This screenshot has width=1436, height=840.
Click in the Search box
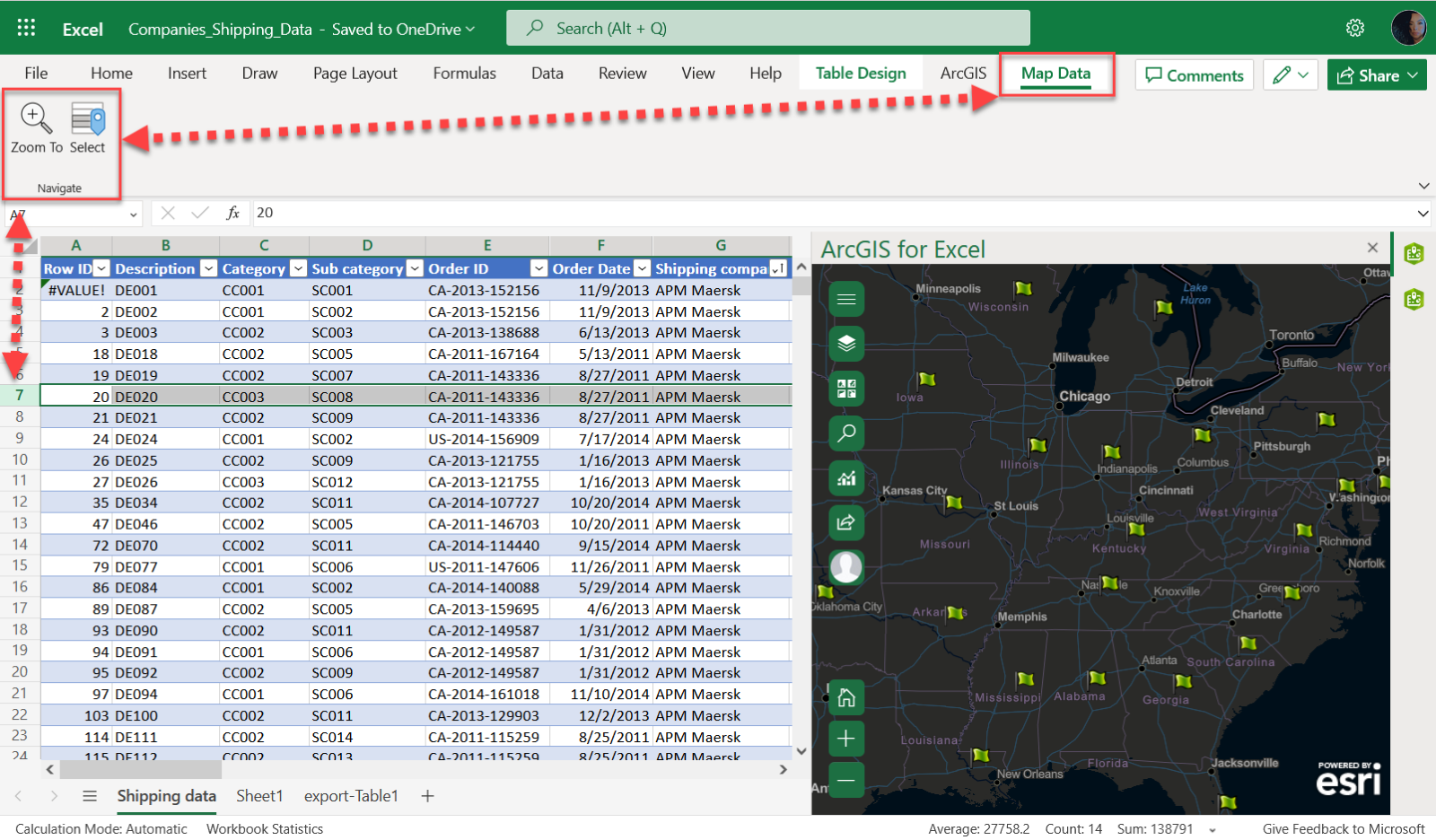coord(768,28)
